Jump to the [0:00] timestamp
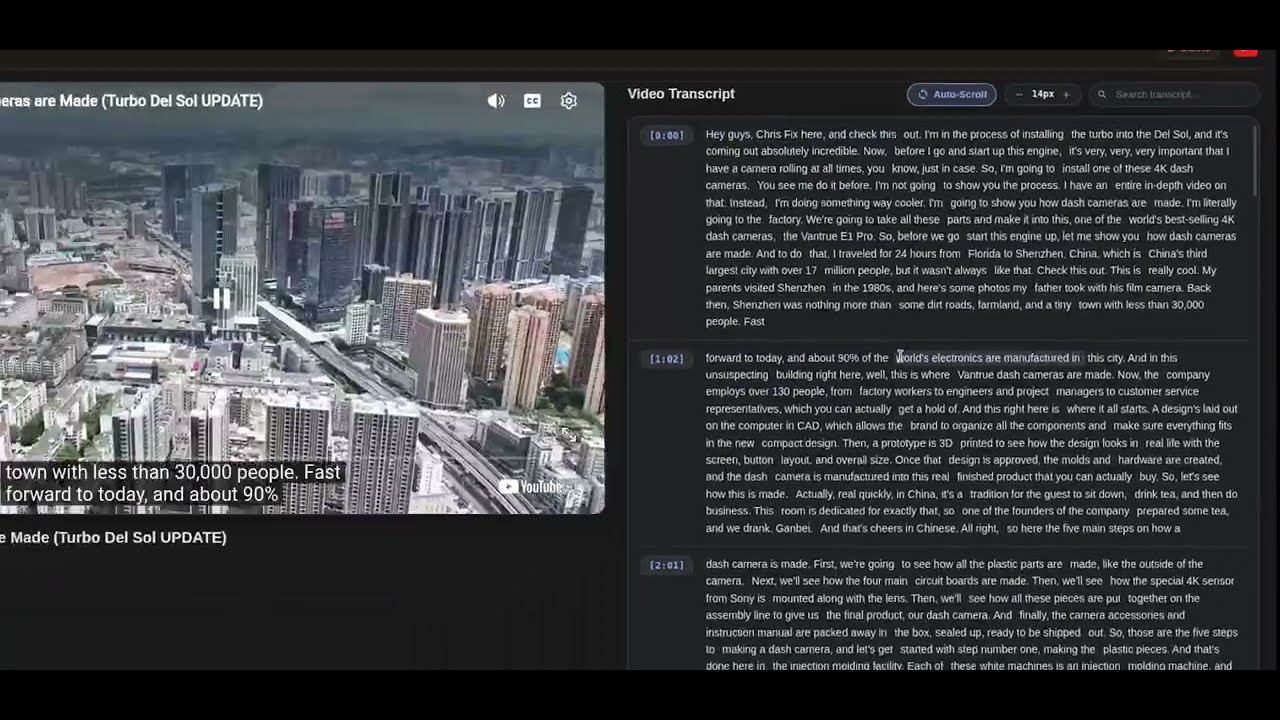This screenshot has width=1280, height=720. point(667,135)
